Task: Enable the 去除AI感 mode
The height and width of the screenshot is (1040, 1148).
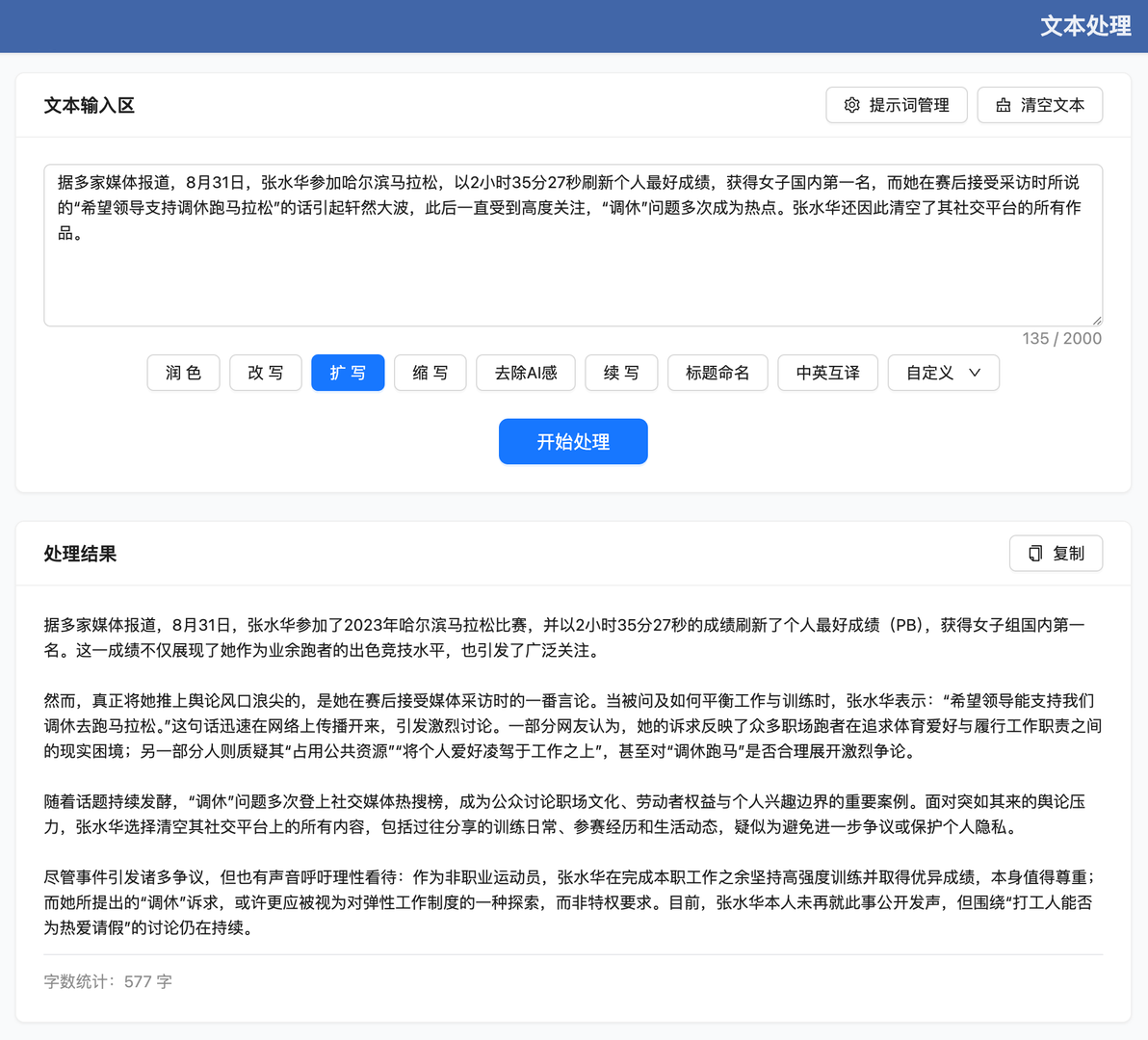Action: [525, 373]
